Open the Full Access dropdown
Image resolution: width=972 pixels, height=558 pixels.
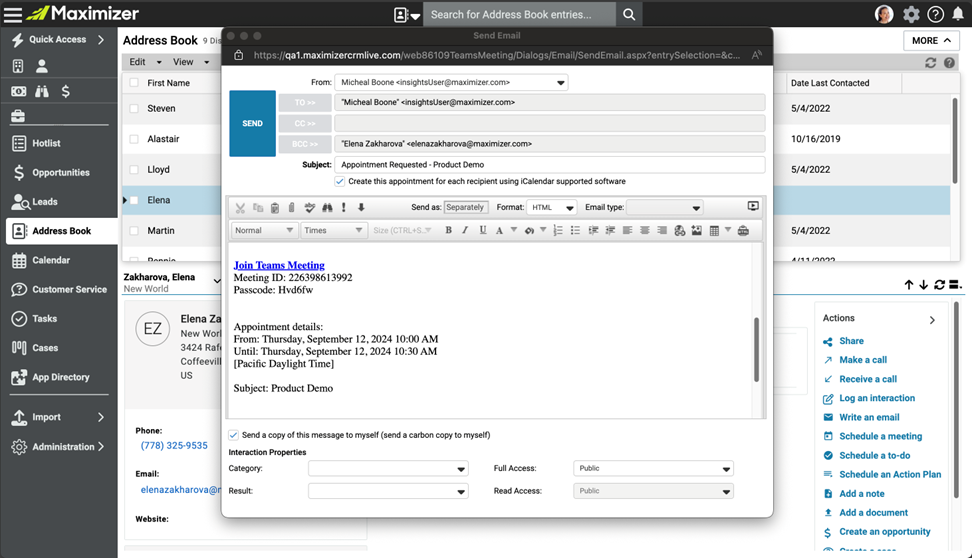[653, 469]
